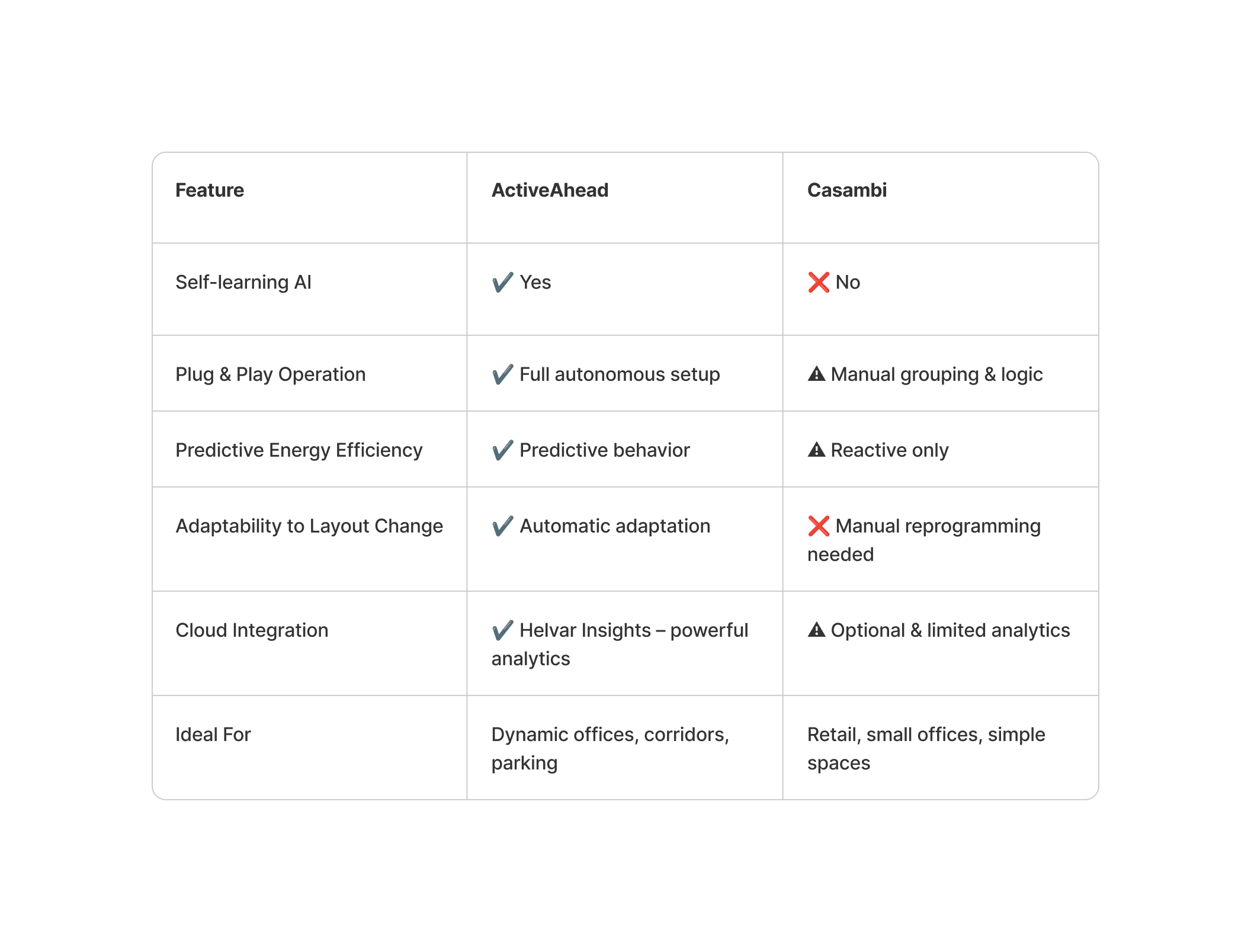Click checkmark before Full autonomous setup

click(x=502, y=374)
